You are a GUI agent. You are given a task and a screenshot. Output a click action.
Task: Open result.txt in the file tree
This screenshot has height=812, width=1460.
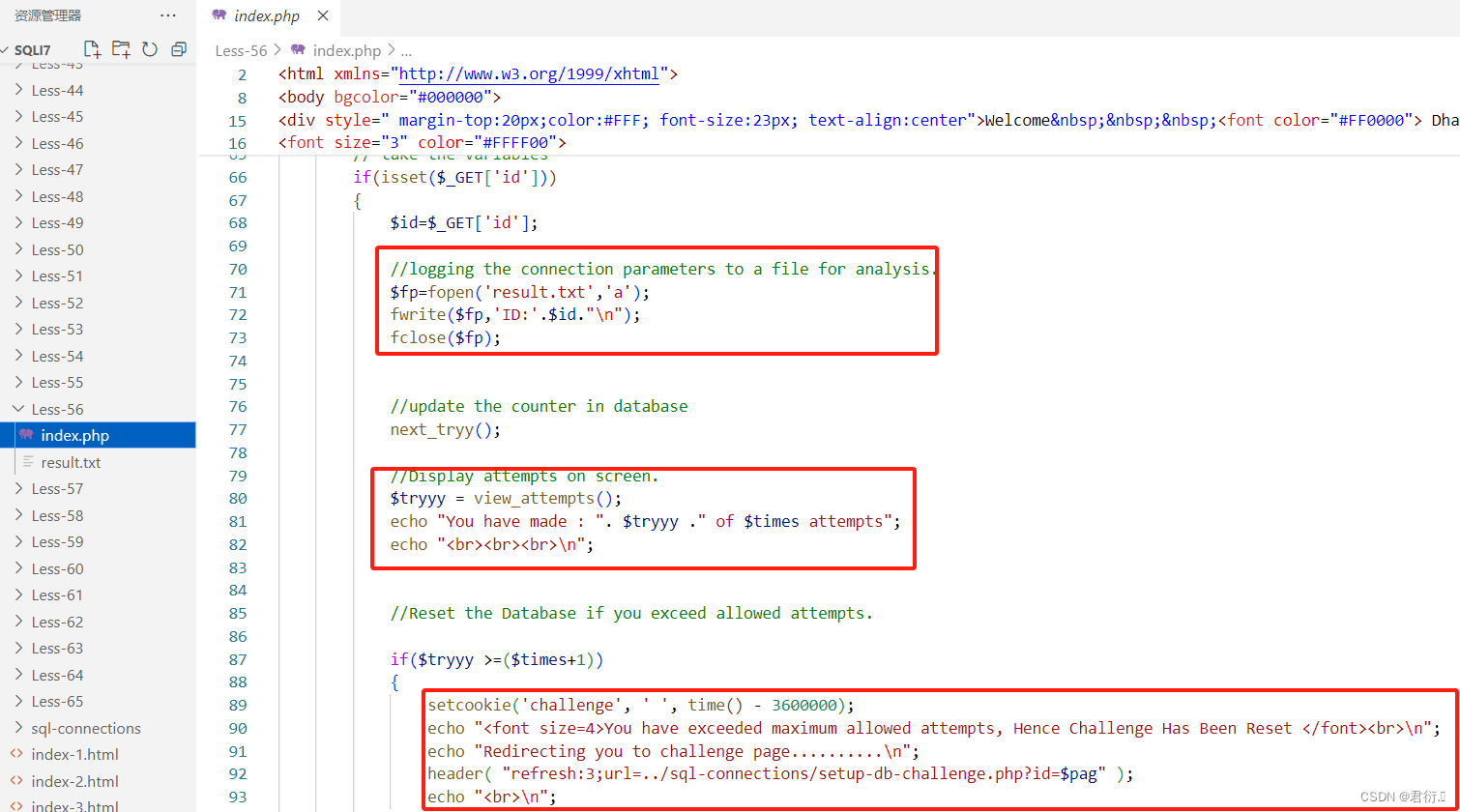(98, 462)
